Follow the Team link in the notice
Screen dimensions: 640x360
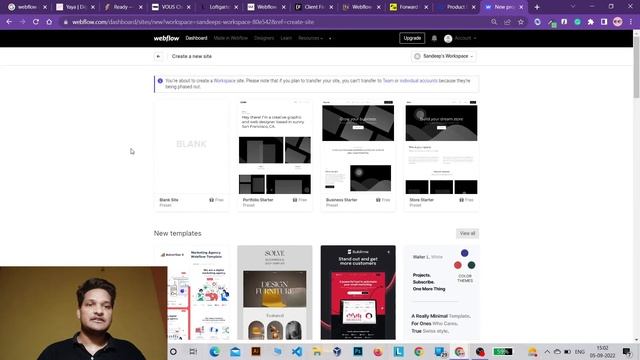(x=388, y=81)
